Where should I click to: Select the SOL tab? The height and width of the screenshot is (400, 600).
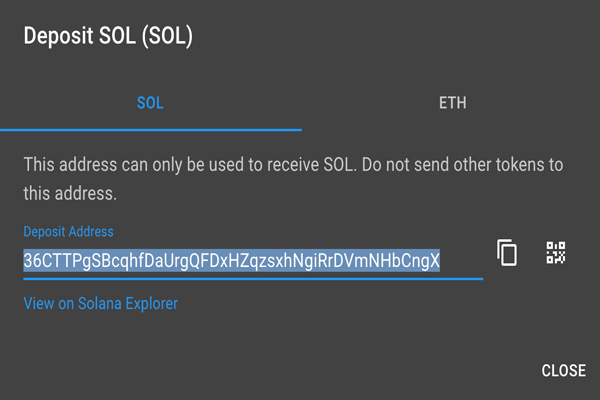(150, 103)
